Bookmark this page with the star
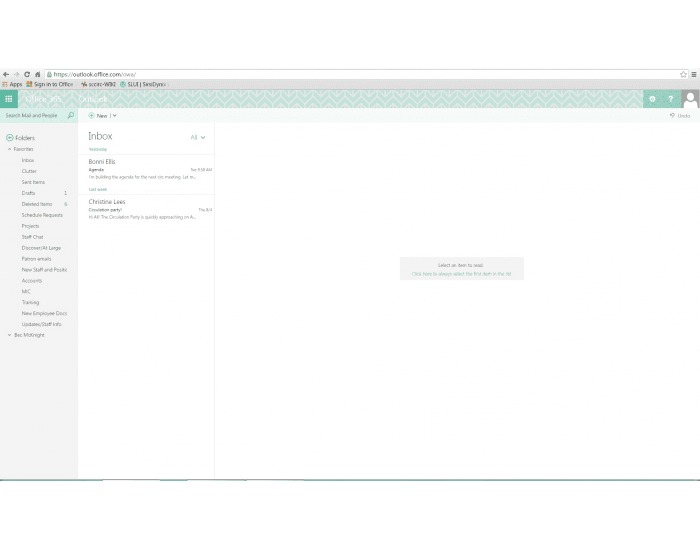This screenshot has height=550, width=700. 683,75
